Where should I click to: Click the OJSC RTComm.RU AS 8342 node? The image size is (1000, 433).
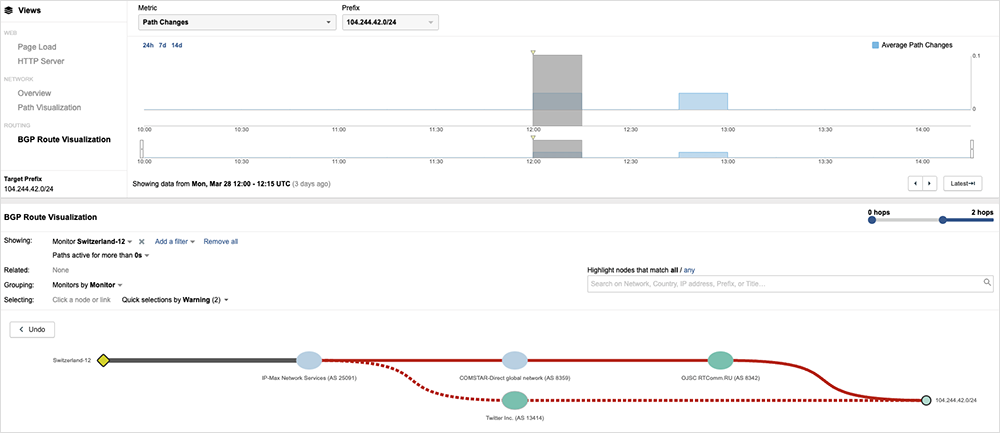pyautogui.click(x=720, y=361)
